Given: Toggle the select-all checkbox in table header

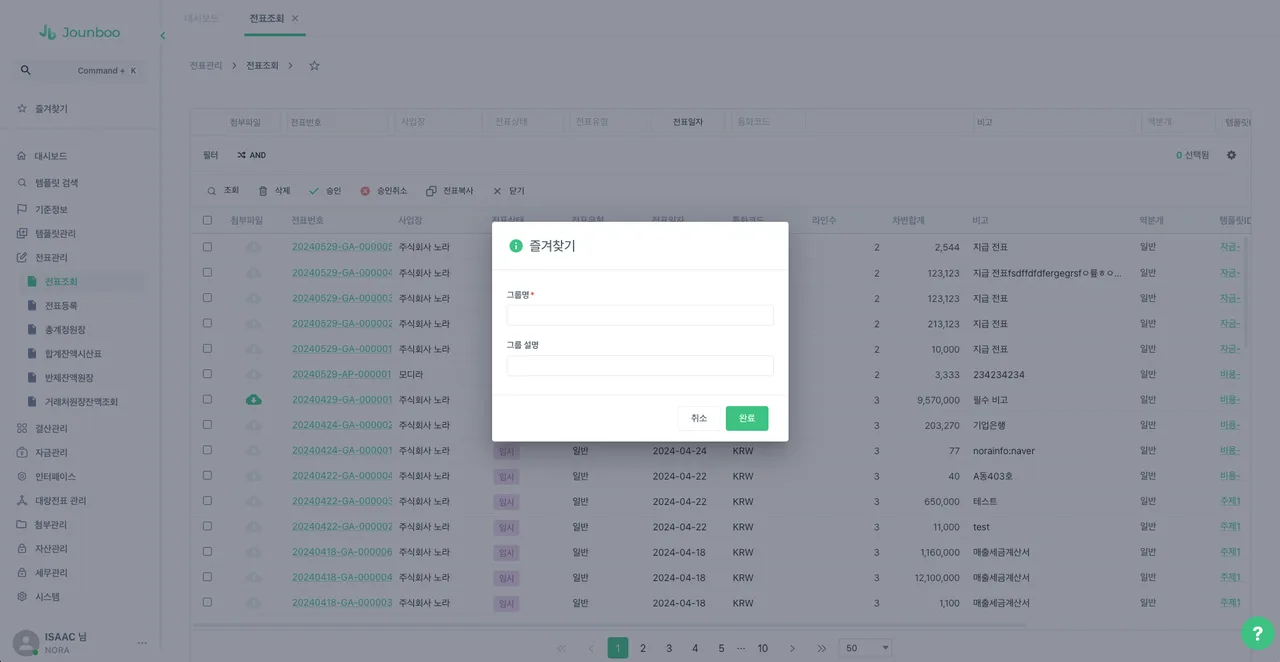Looking at the screenshot, I should pos(207,220).
